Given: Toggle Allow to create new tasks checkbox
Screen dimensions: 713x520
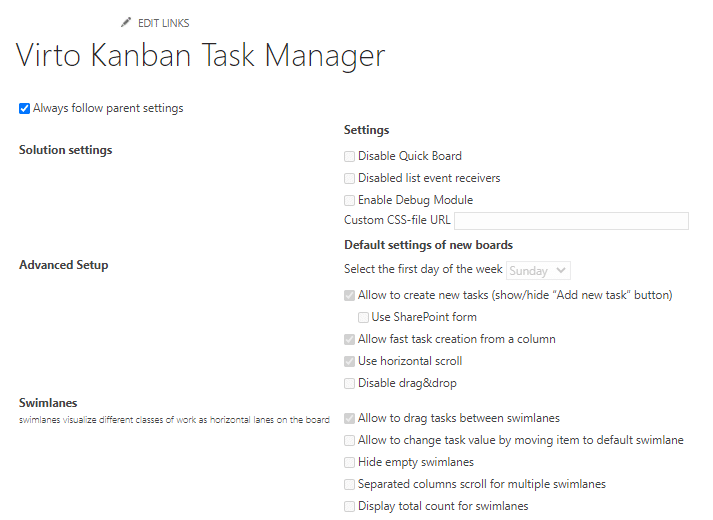Looking at the screenshot, I should point(349,296).
